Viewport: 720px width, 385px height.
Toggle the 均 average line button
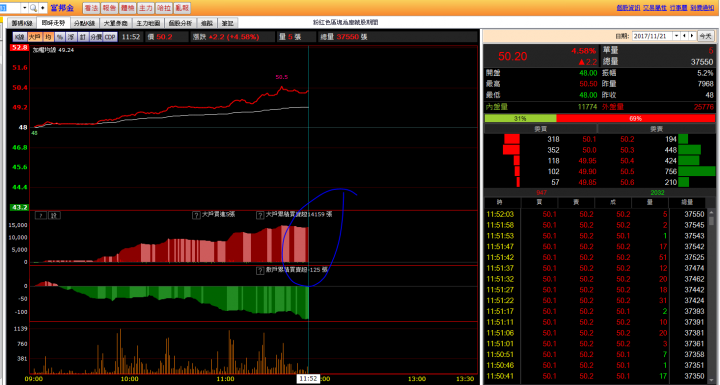coord(48,37)
